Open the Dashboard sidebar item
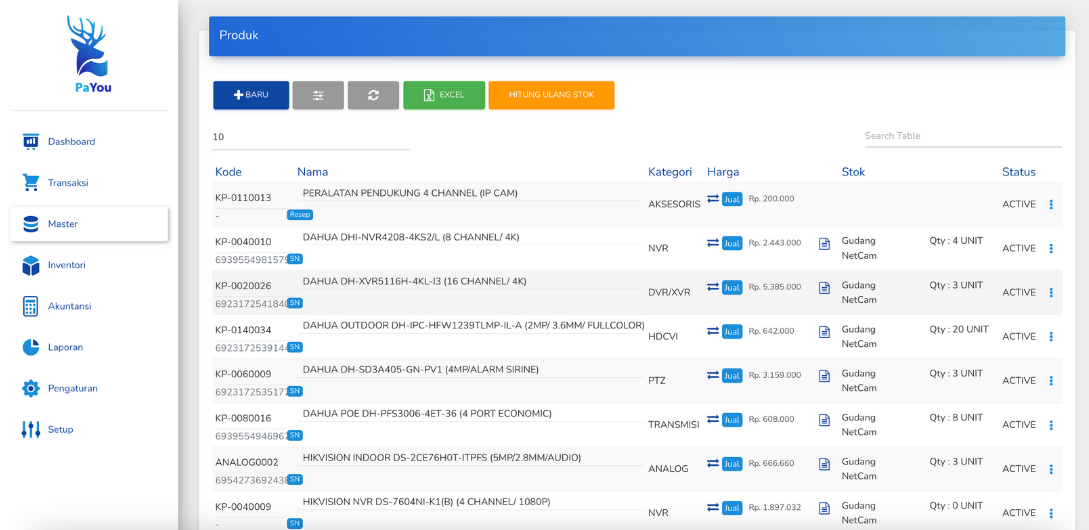Screen dimensions: 1089x530 (89, 142)
